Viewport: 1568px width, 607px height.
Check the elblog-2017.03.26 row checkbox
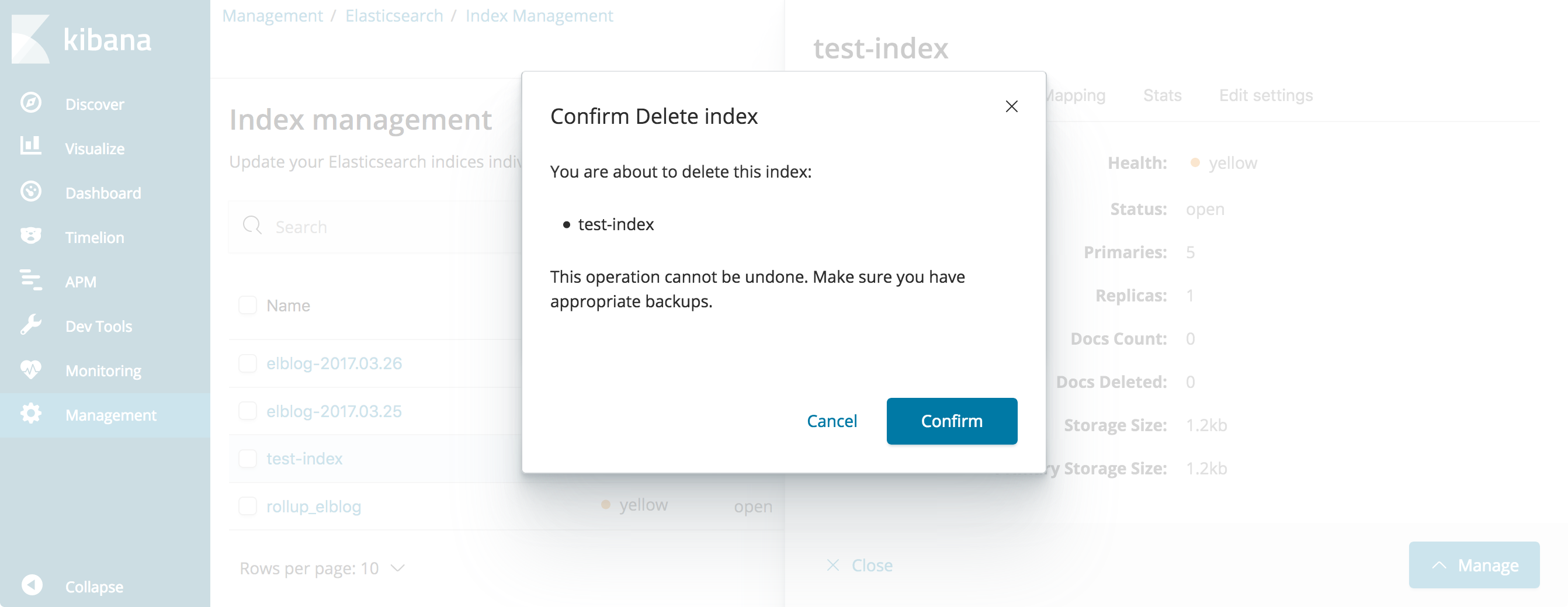click(x=248, y=363)
